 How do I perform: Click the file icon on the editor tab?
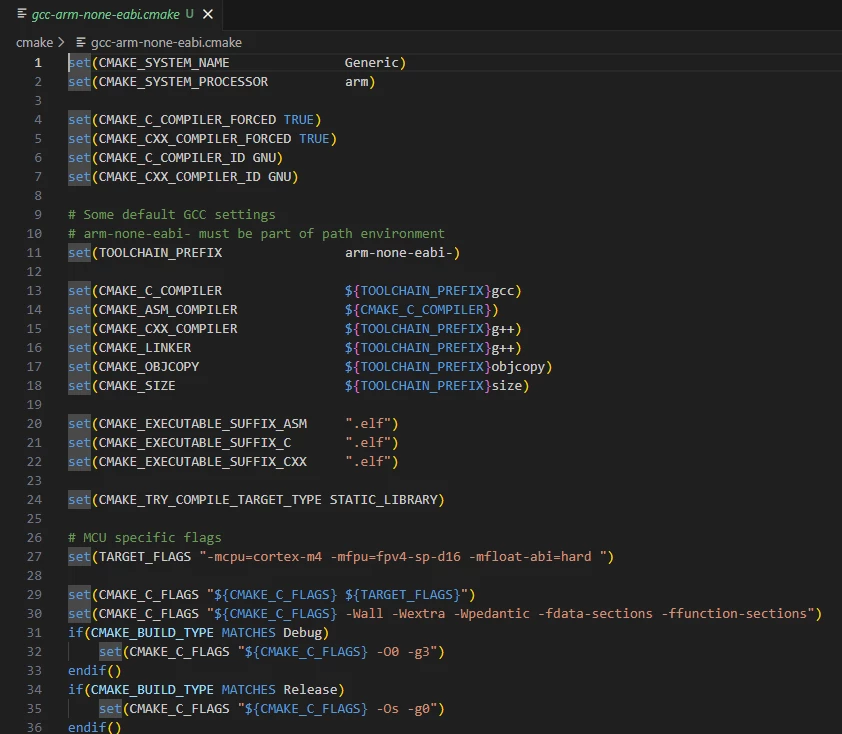click(21, 13)
